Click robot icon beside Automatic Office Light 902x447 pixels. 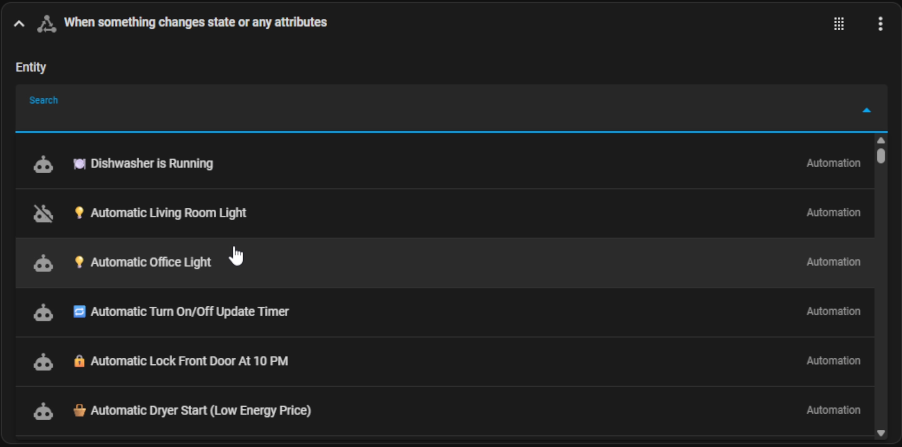click(43, 263)
